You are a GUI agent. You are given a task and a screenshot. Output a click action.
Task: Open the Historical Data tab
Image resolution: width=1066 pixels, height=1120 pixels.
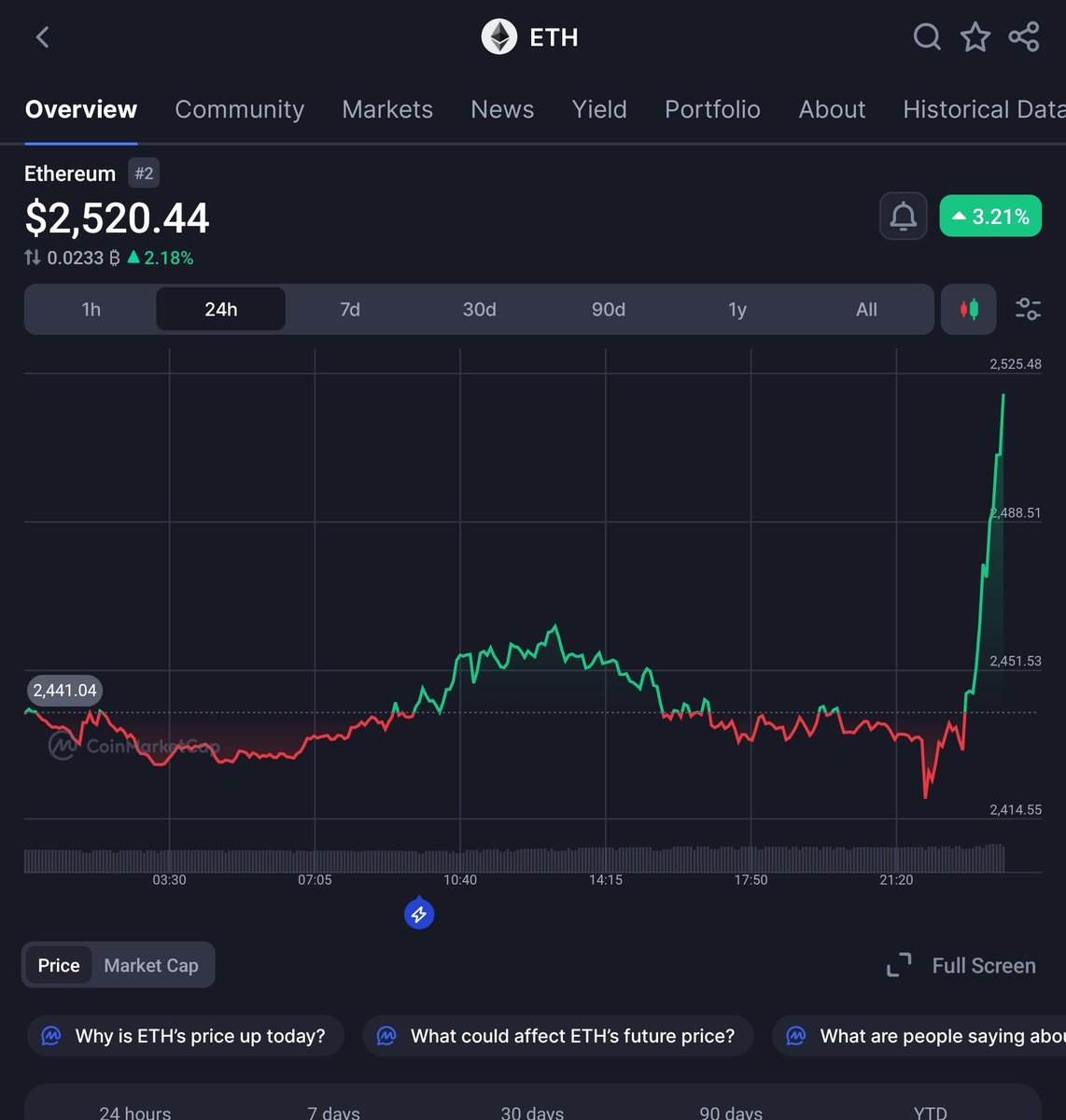[x=984, y=109]
